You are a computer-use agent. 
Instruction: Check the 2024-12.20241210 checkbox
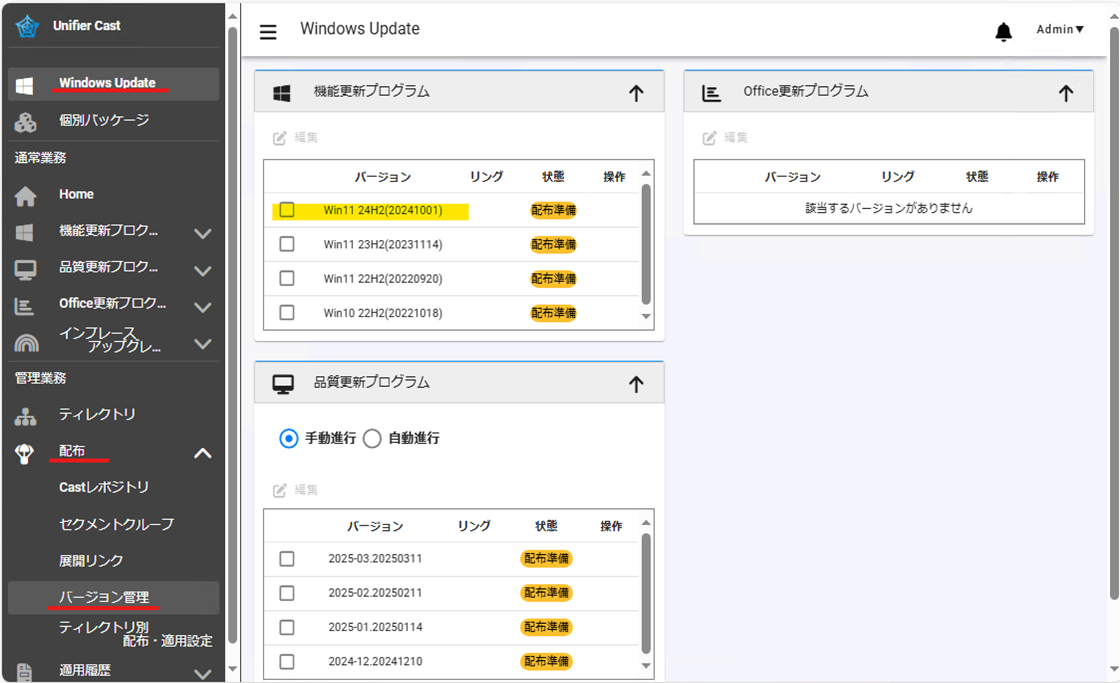tap(287, 662)
